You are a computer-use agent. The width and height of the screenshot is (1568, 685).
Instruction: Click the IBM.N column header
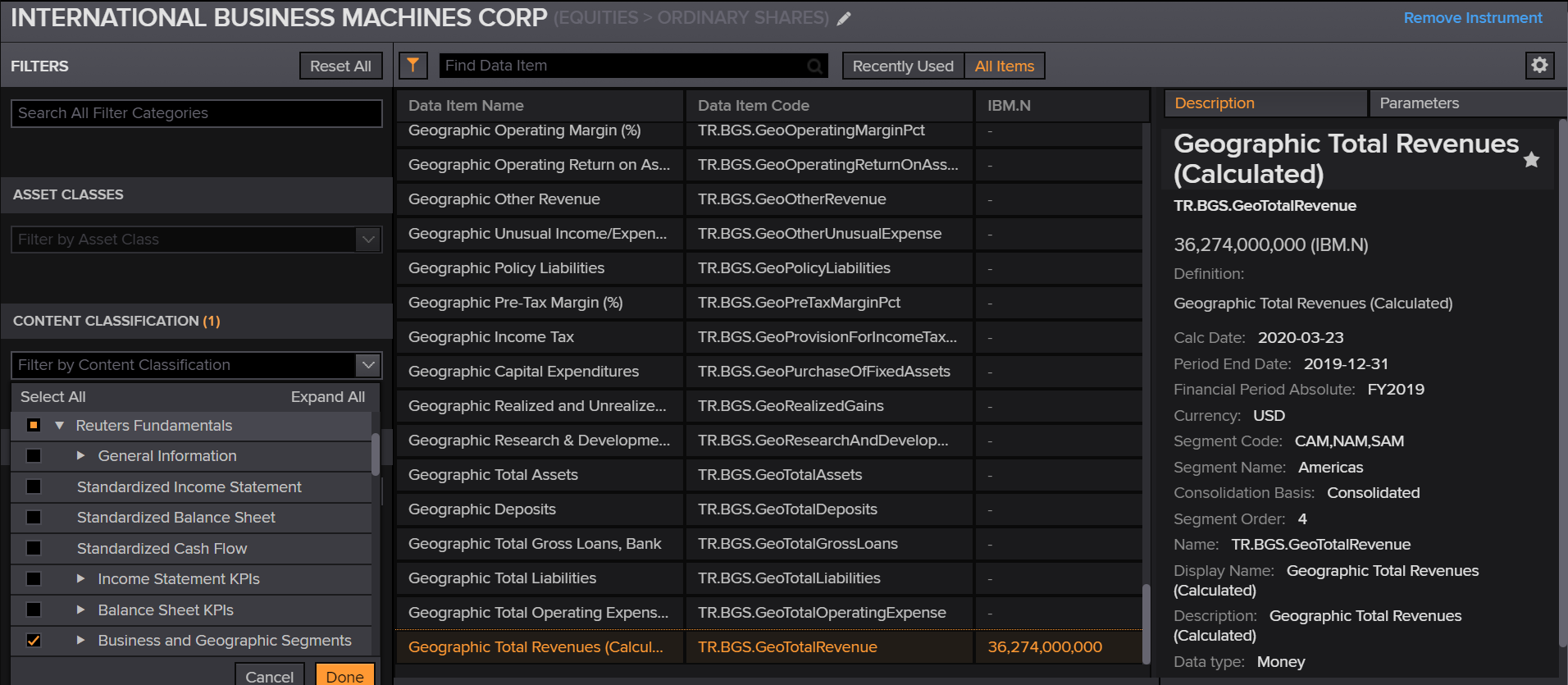point(1063,106)
